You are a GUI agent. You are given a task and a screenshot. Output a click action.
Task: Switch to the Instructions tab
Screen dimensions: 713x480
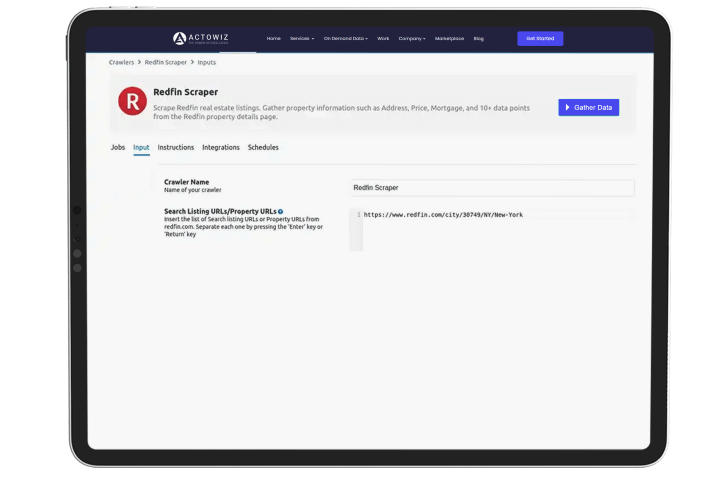(x=176, y=147)
